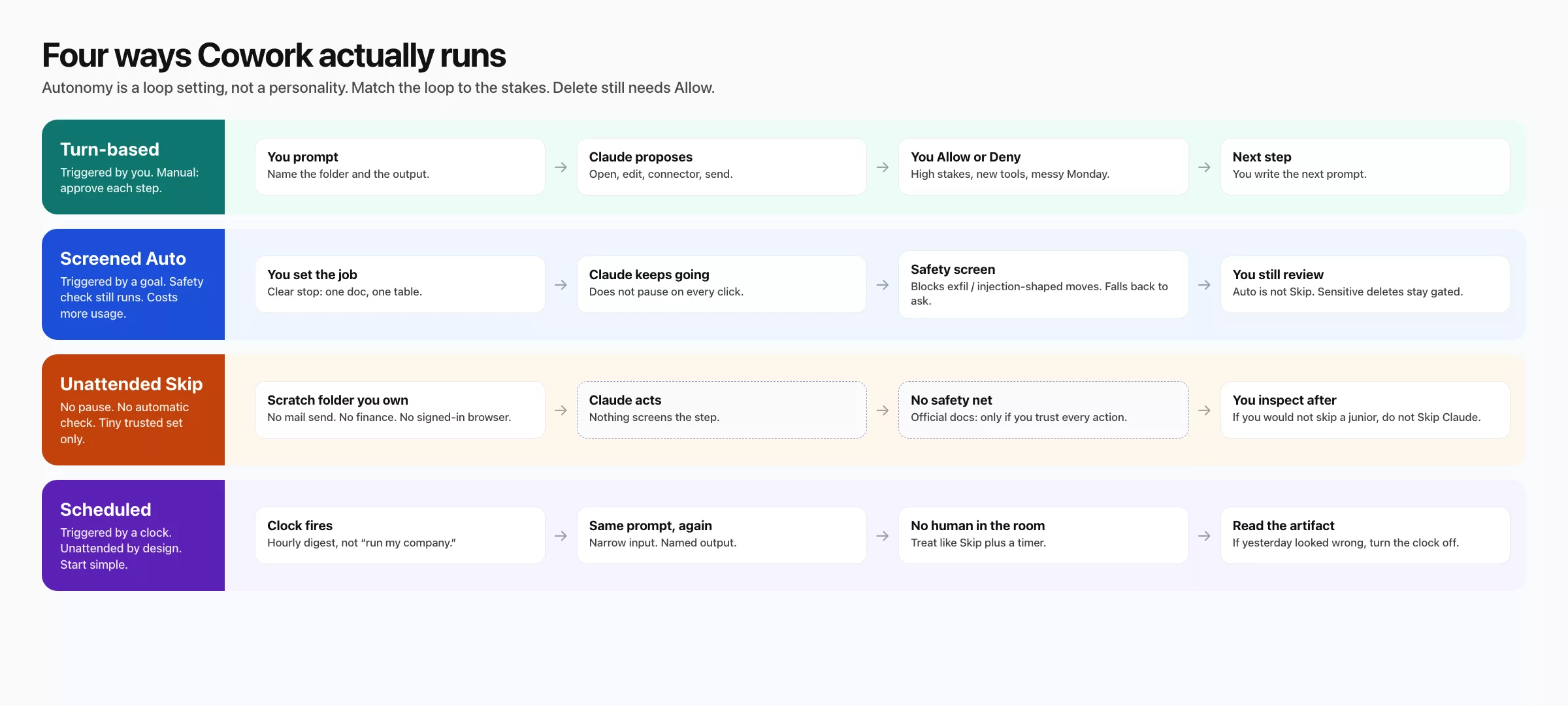Click the 'Scratch folder you own' card
Image resolution: width=1568 pixels, height=706 pixels.
point(400,410)
